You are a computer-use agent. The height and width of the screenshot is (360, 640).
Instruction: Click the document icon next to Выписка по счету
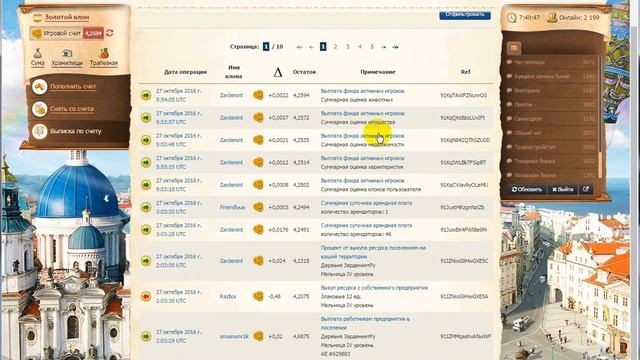(x=40, y=131)
